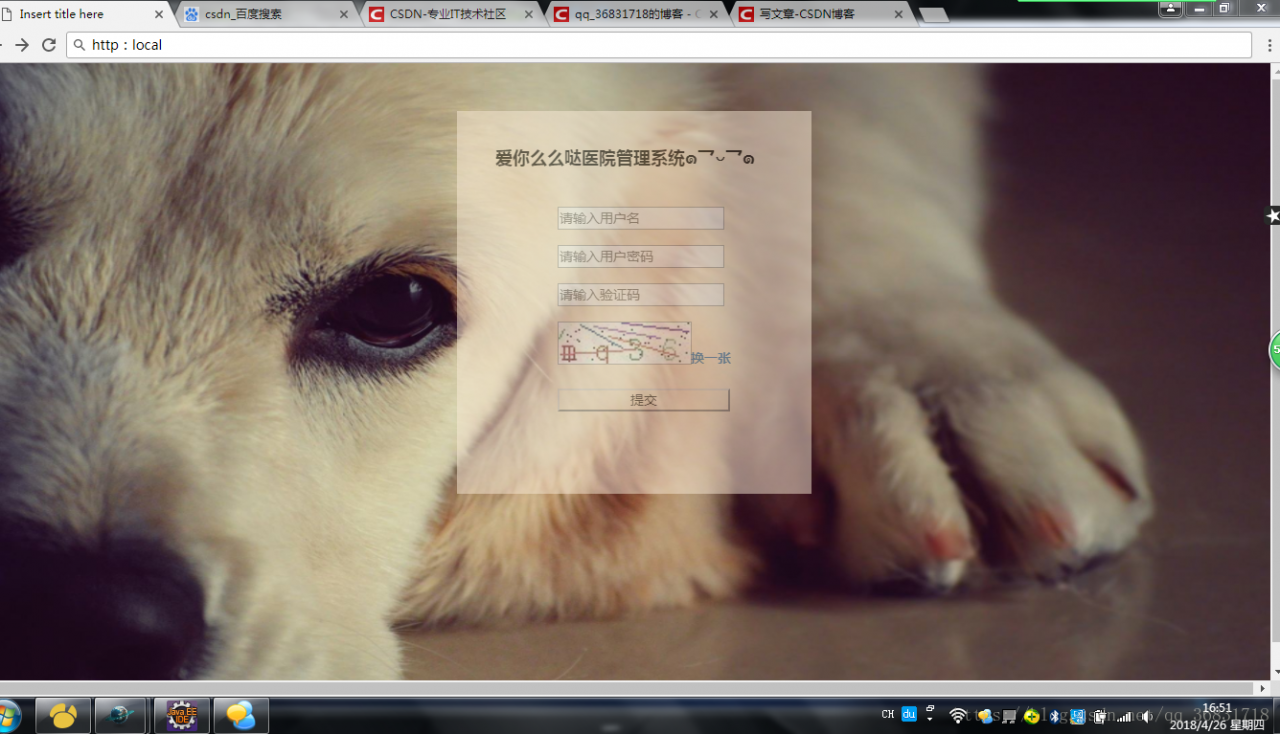The image size is (1280, 734).
Task: Reload the current page
Action: pos(48,45)
